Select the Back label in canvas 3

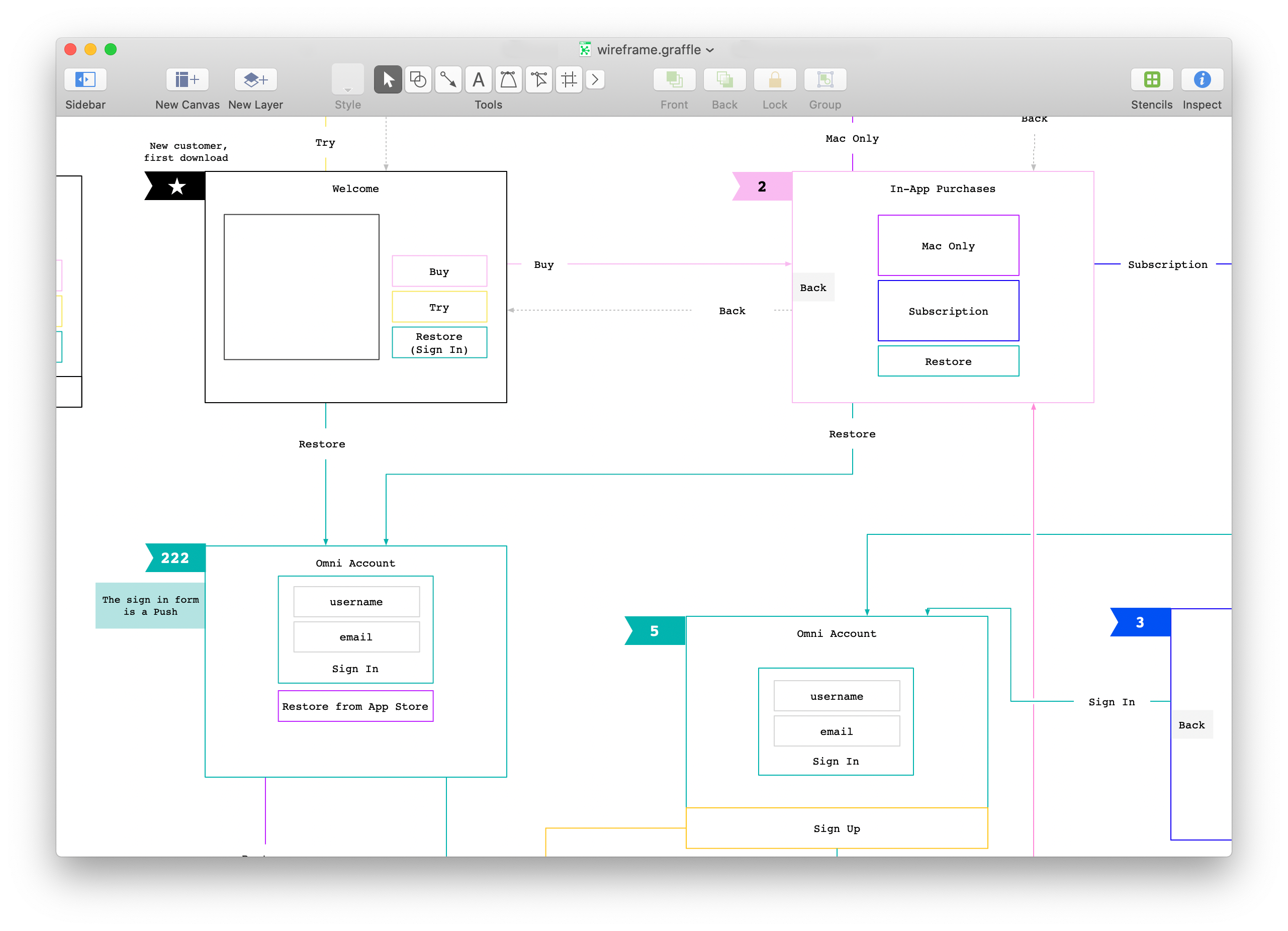[1192, 725]
